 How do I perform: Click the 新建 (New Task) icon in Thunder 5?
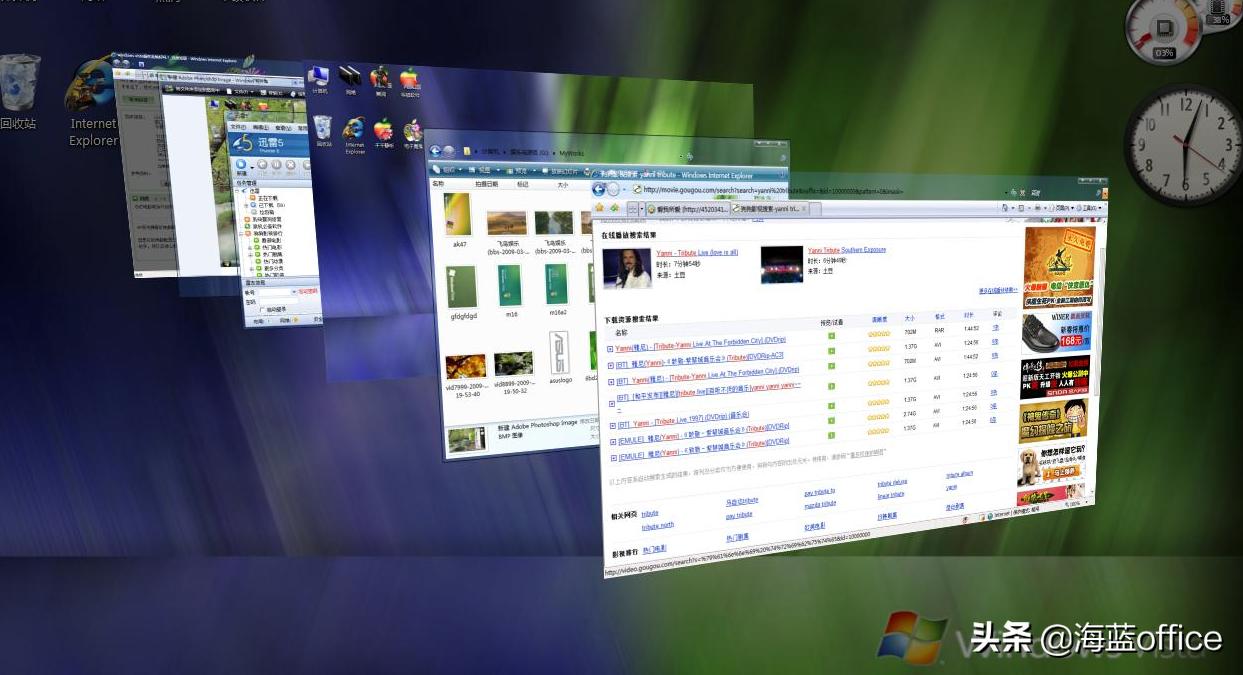(242, 164)
